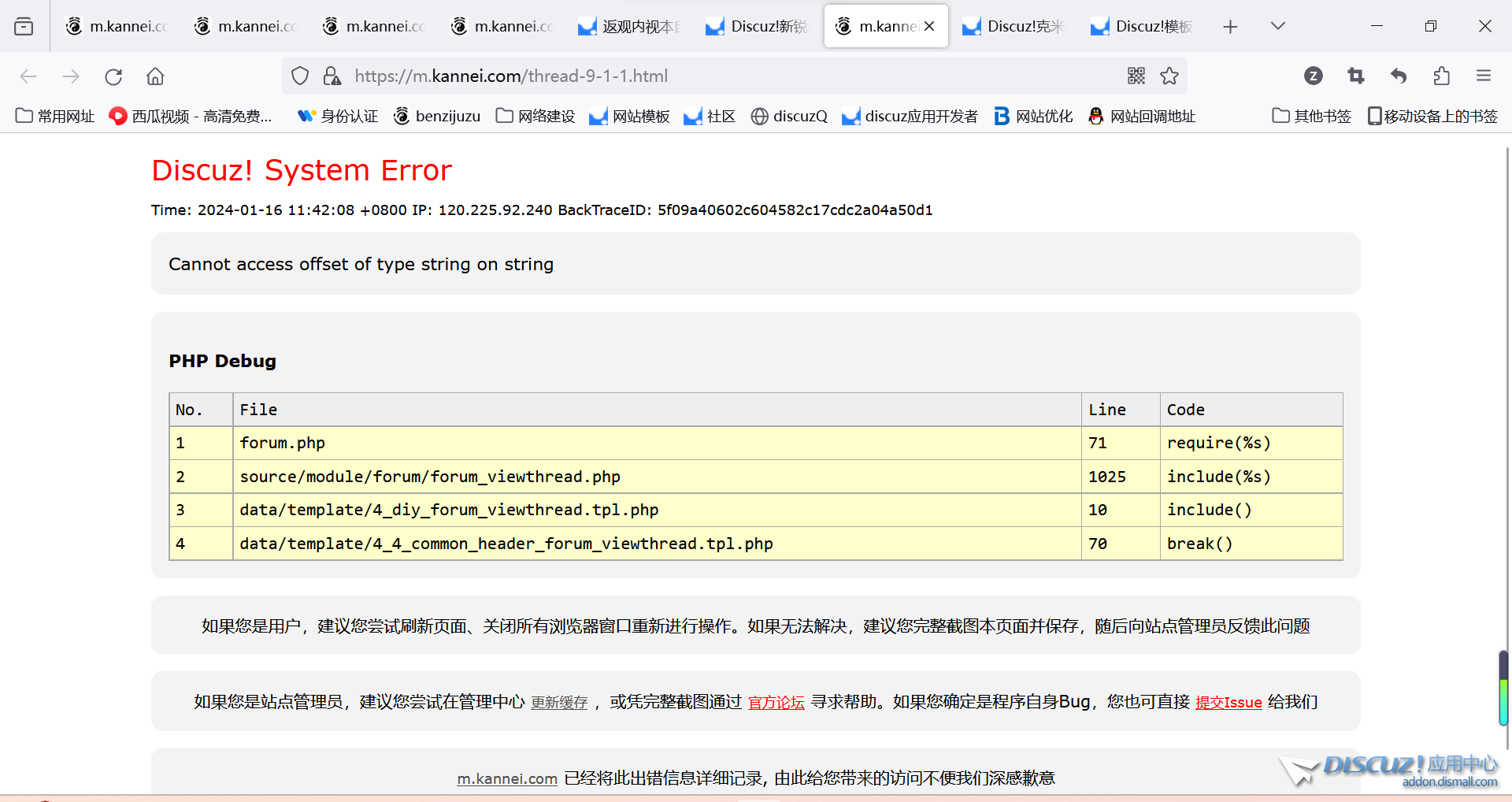
Task: Switch to the first m.kannei.com tab
Action: click(117, 26)
